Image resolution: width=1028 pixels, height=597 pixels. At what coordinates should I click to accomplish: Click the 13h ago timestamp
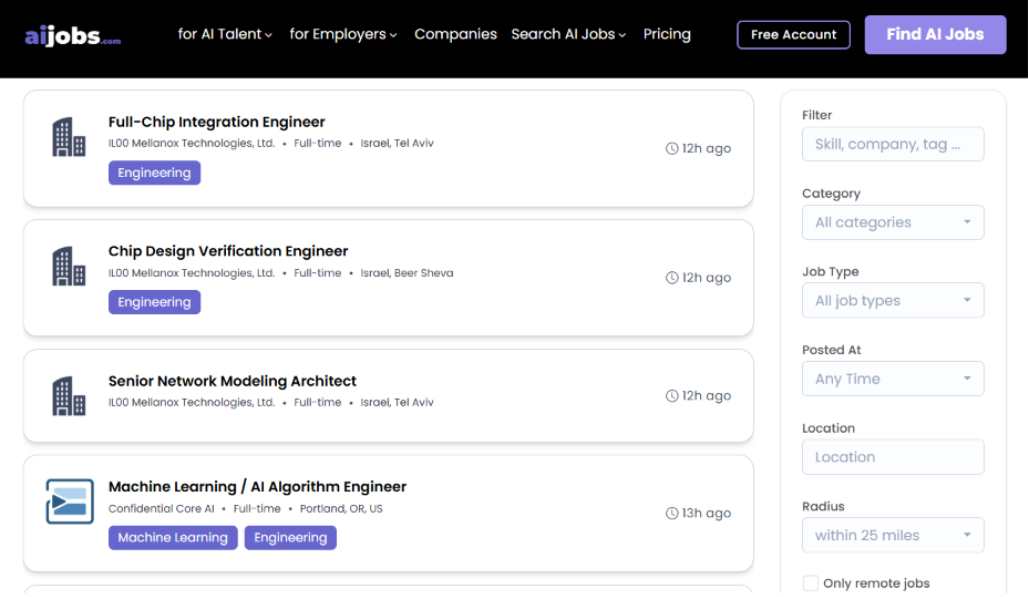706,513
